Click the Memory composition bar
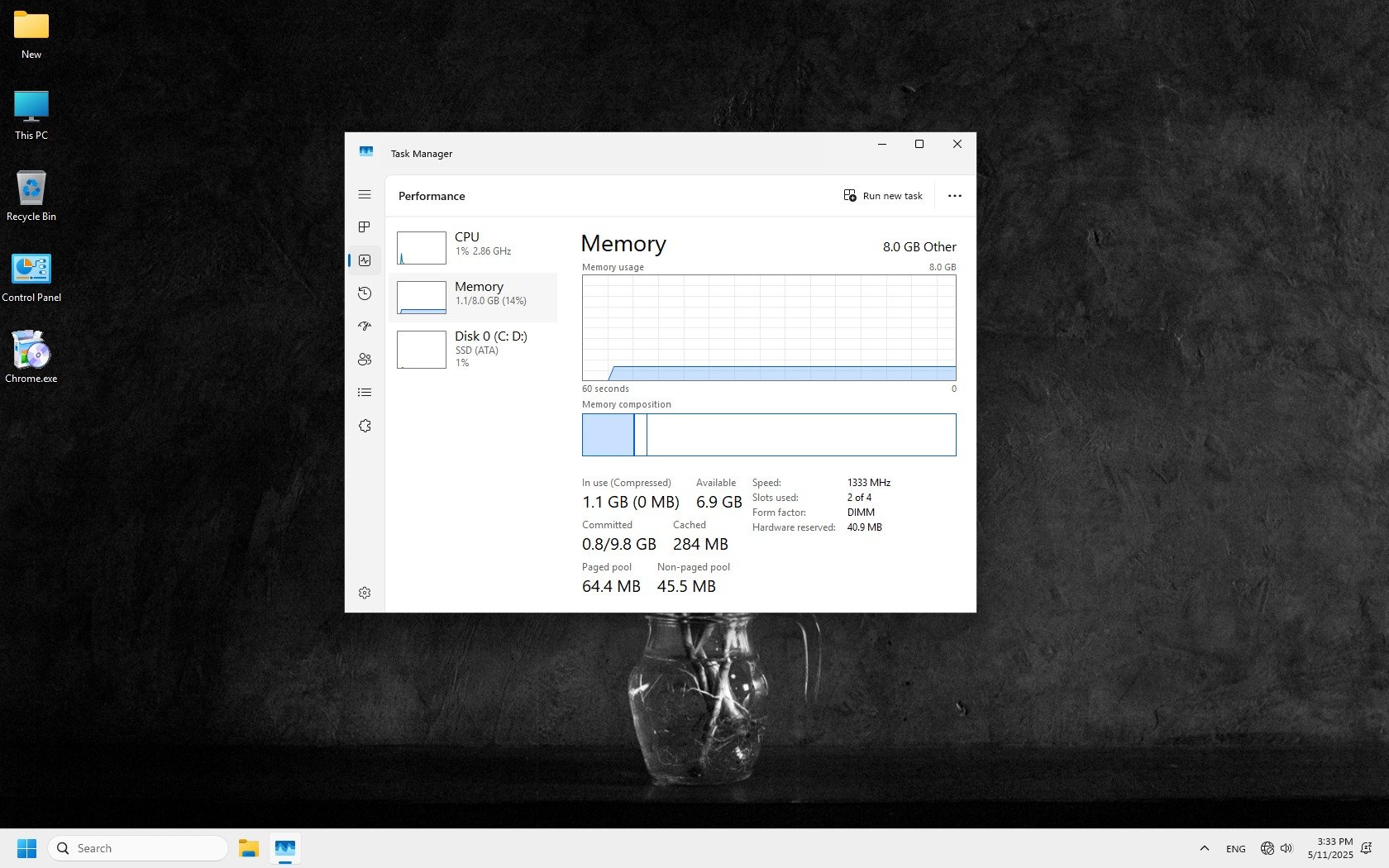The height and width of the screenshot is (868, 1389). tap(768, 435)
